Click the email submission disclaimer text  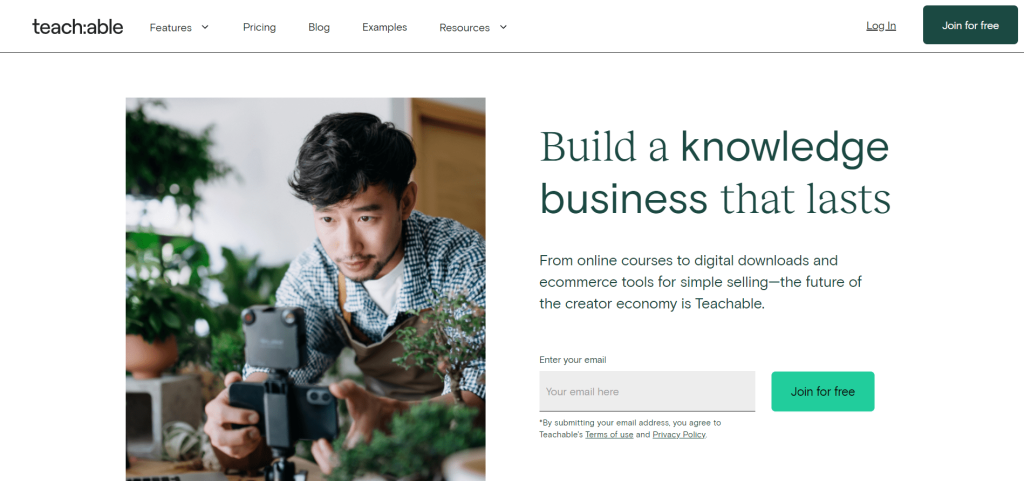pyautogui.click(x=630, y=429)
